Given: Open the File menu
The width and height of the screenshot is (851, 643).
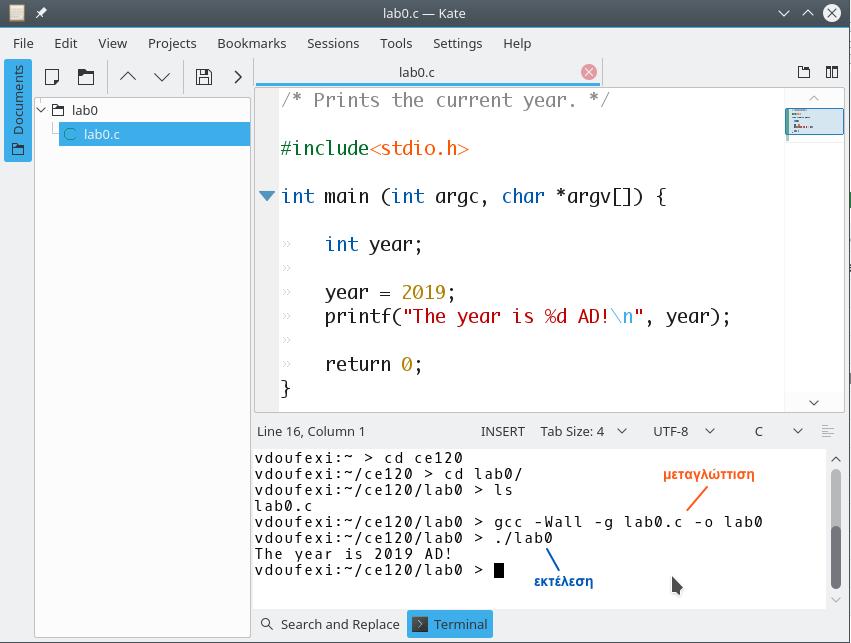Looking at the screenshot, I should click(23, 43).
